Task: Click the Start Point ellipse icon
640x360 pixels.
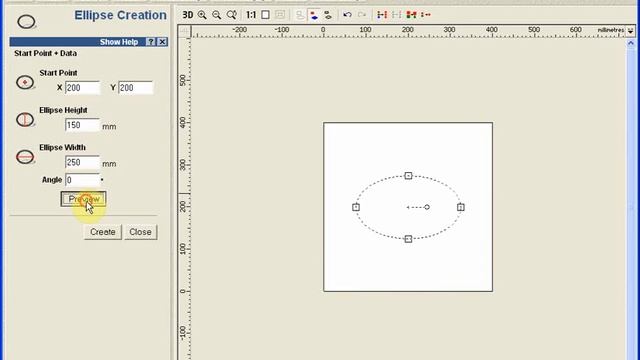Action: click(x=25, y=82)
